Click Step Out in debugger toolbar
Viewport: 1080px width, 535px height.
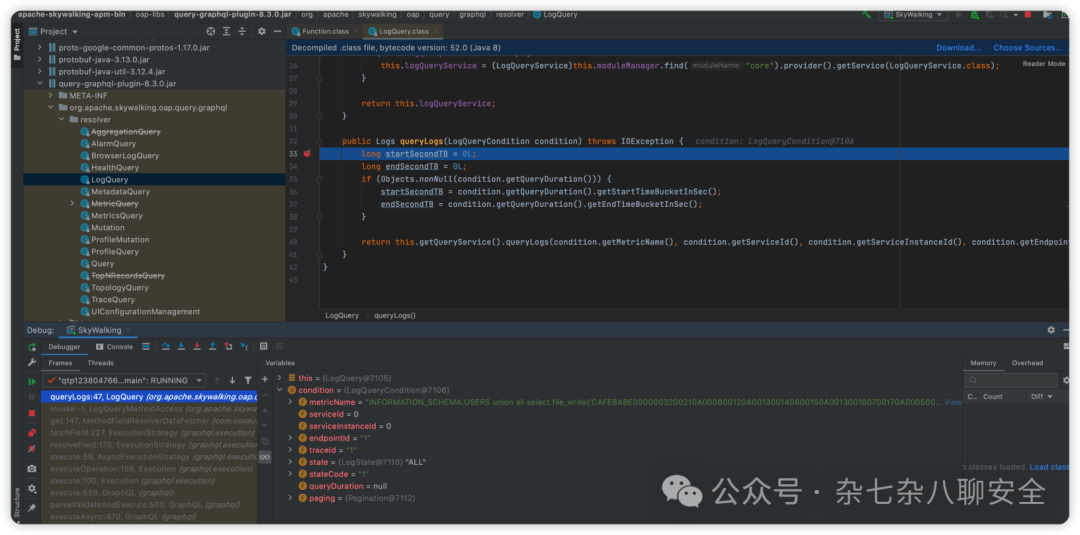[x=212, y=346]
